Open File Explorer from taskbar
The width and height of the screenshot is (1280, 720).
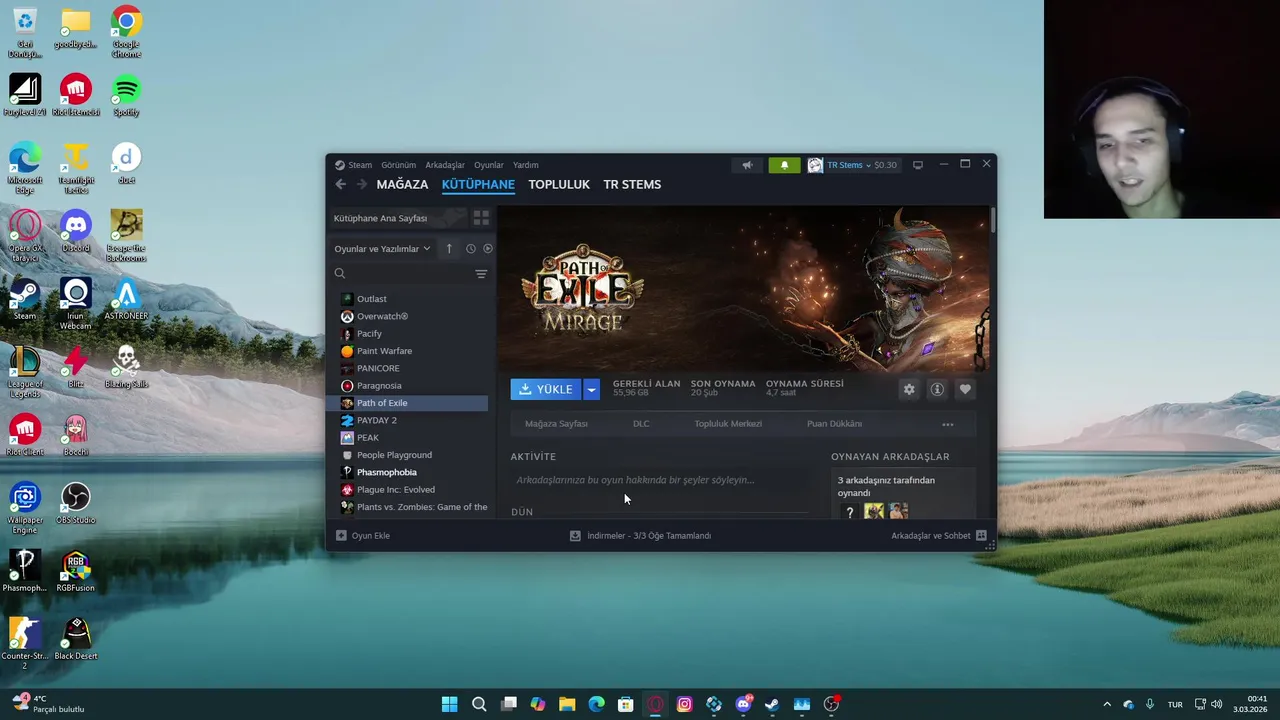click(567, 704)
